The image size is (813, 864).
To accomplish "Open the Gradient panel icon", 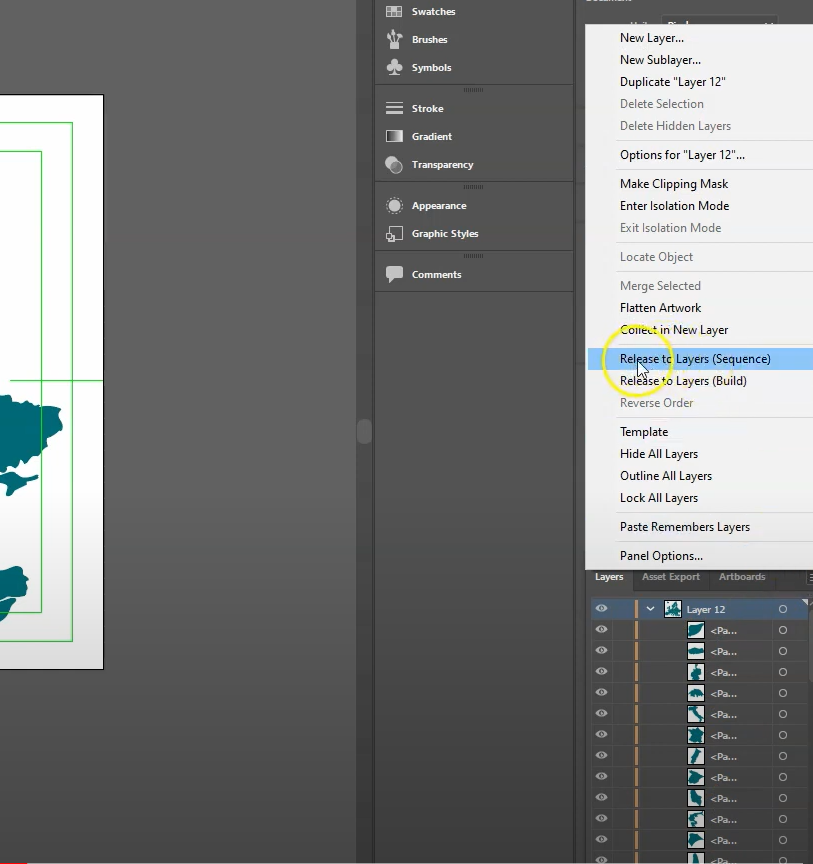I will [394, 137].
